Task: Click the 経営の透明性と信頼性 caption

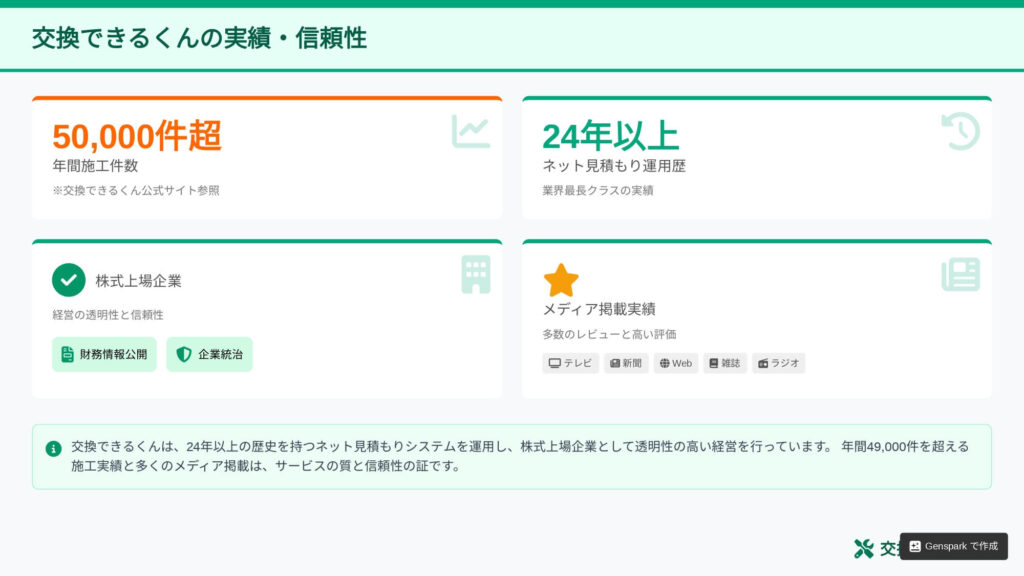Action: tap(108, 315)
